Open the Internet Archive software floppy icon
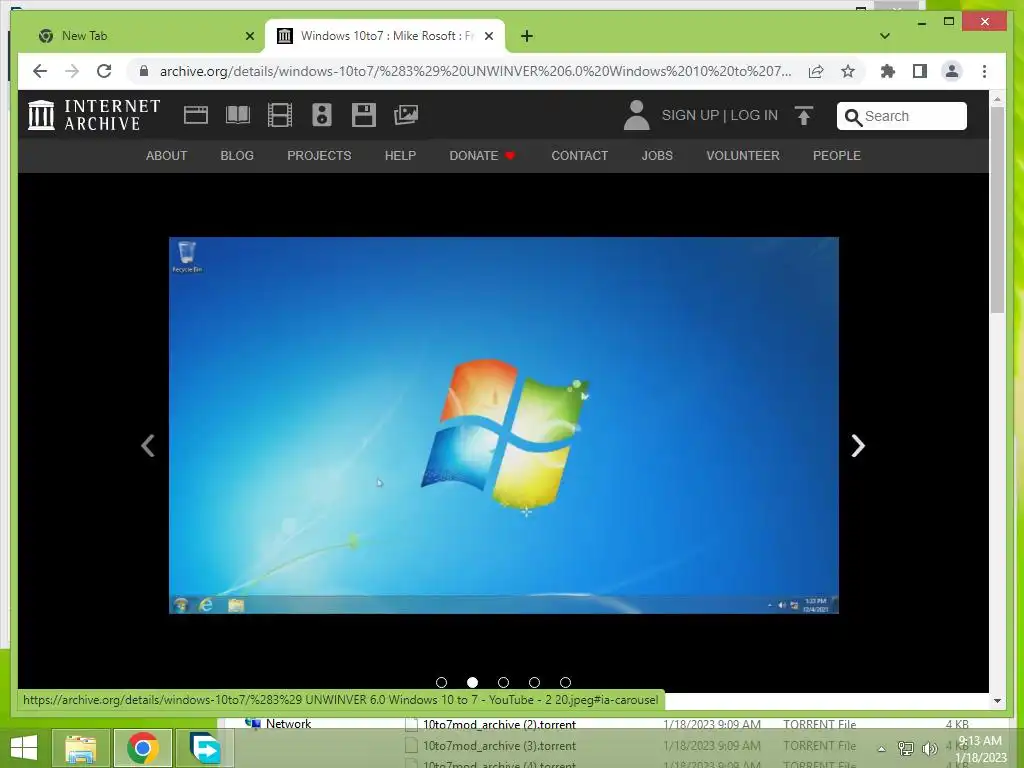 (x=363, y=115)
